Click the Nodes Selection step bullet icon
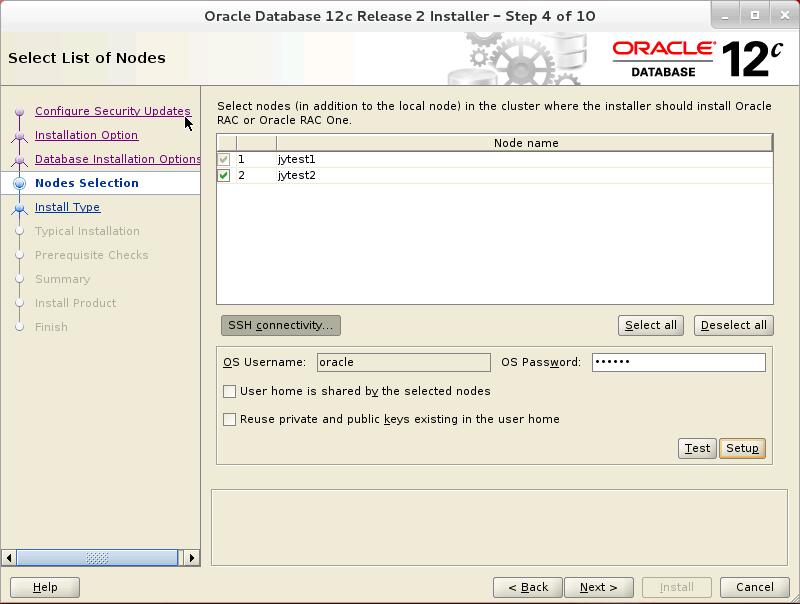This screenshot has width=800, height=604. click(x=19, y=183)
